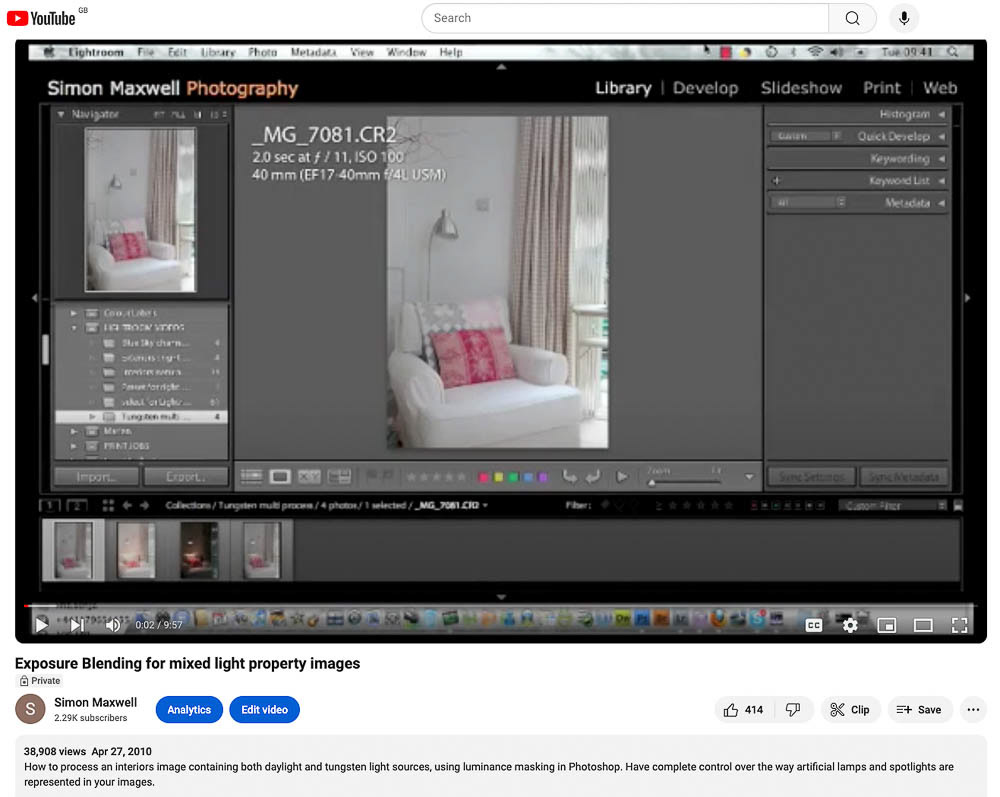This screenshot has width=1000, height=797.
Task: Toggle theater mode
Action: [923, 625]
